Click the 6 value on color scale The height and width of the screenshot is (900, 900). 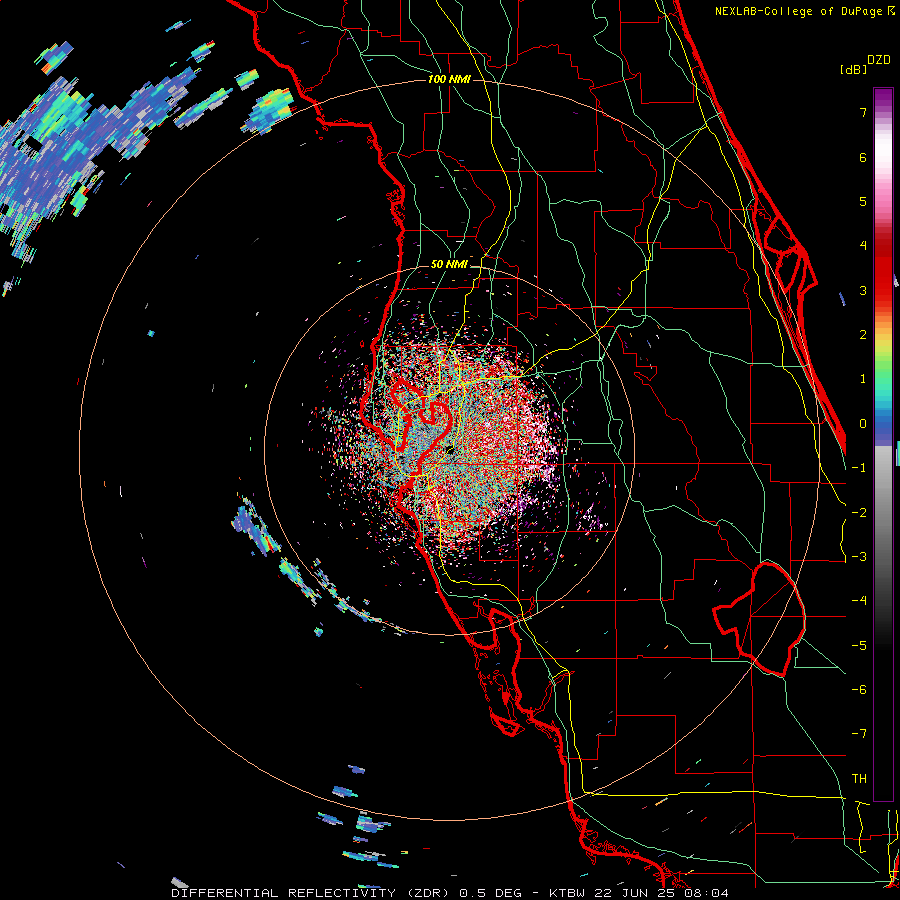pyautogui.click(x=863, y=157)
